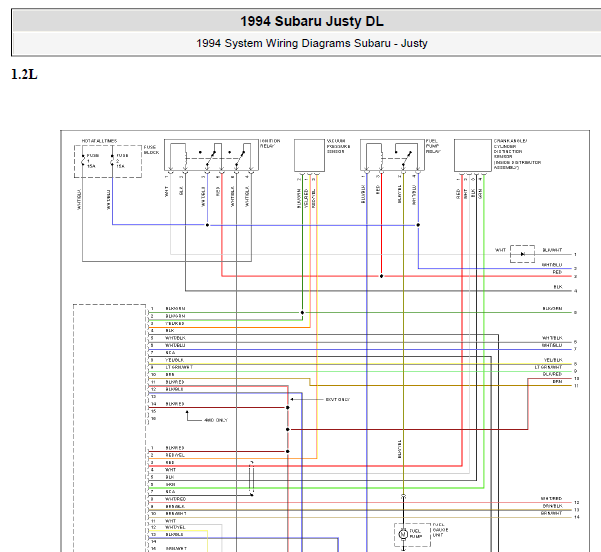The height and width of the screenshot is (552, 601).
Task: Click 'YEL/BLK' label at left connector pin 8
Action: coord(175,360)
